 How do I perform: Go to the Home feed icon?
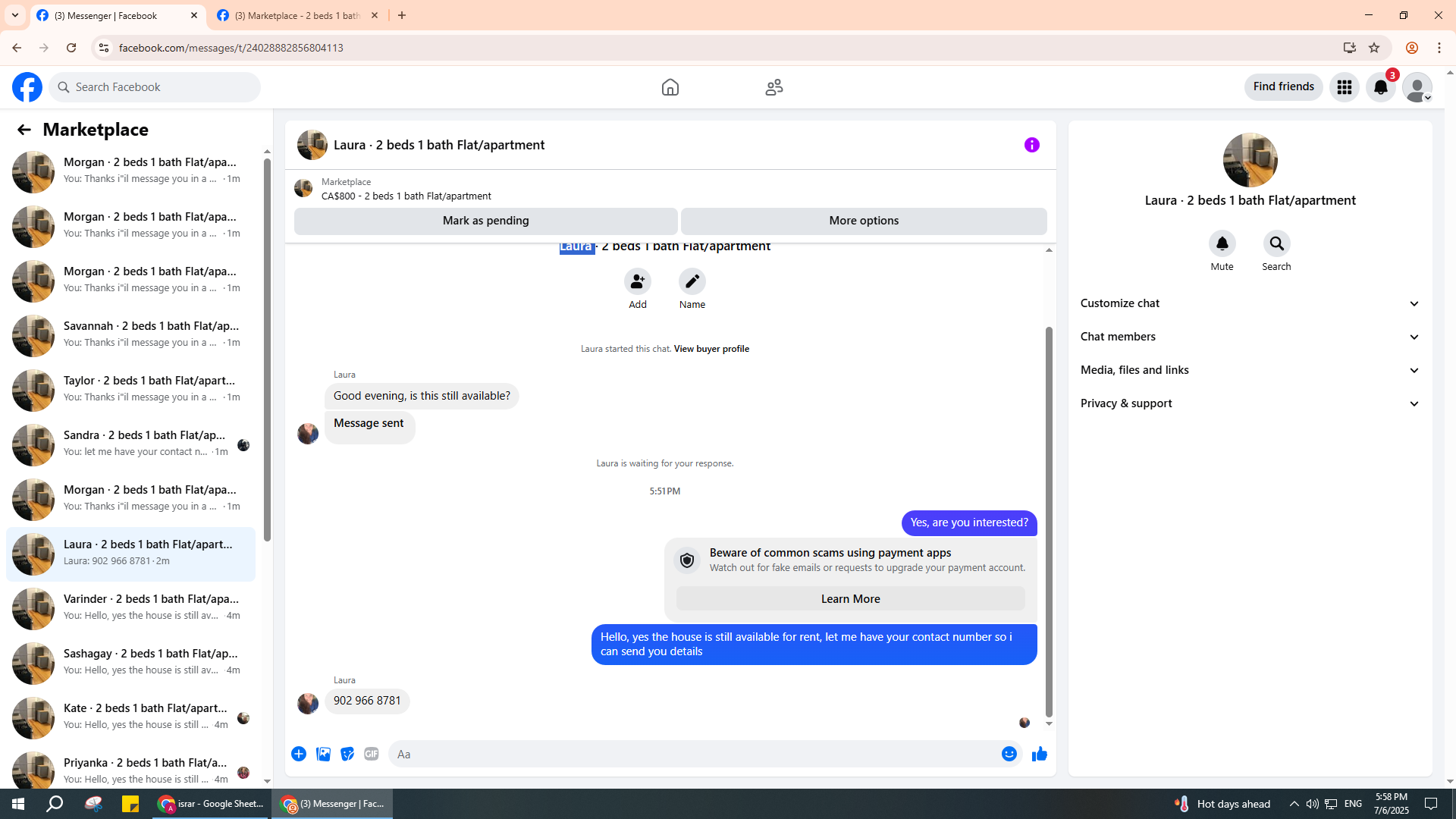click(670, 87)
